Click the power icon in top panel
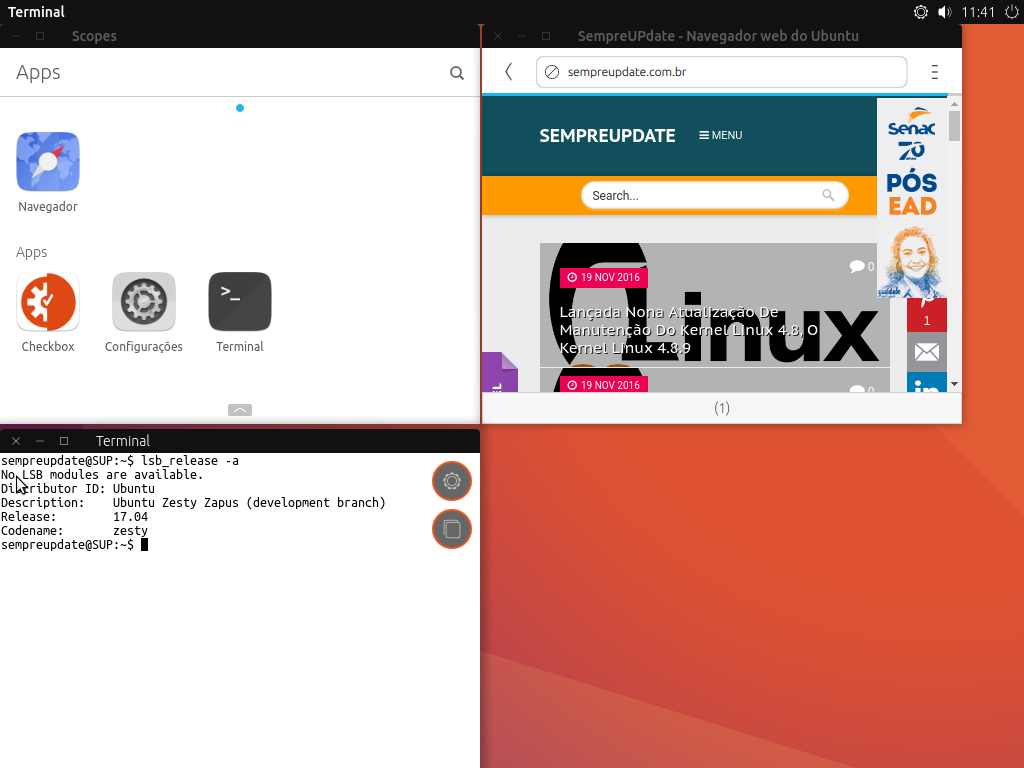Image resolution: width=1024 pixels, height=768 pixels. (1011, 12)
